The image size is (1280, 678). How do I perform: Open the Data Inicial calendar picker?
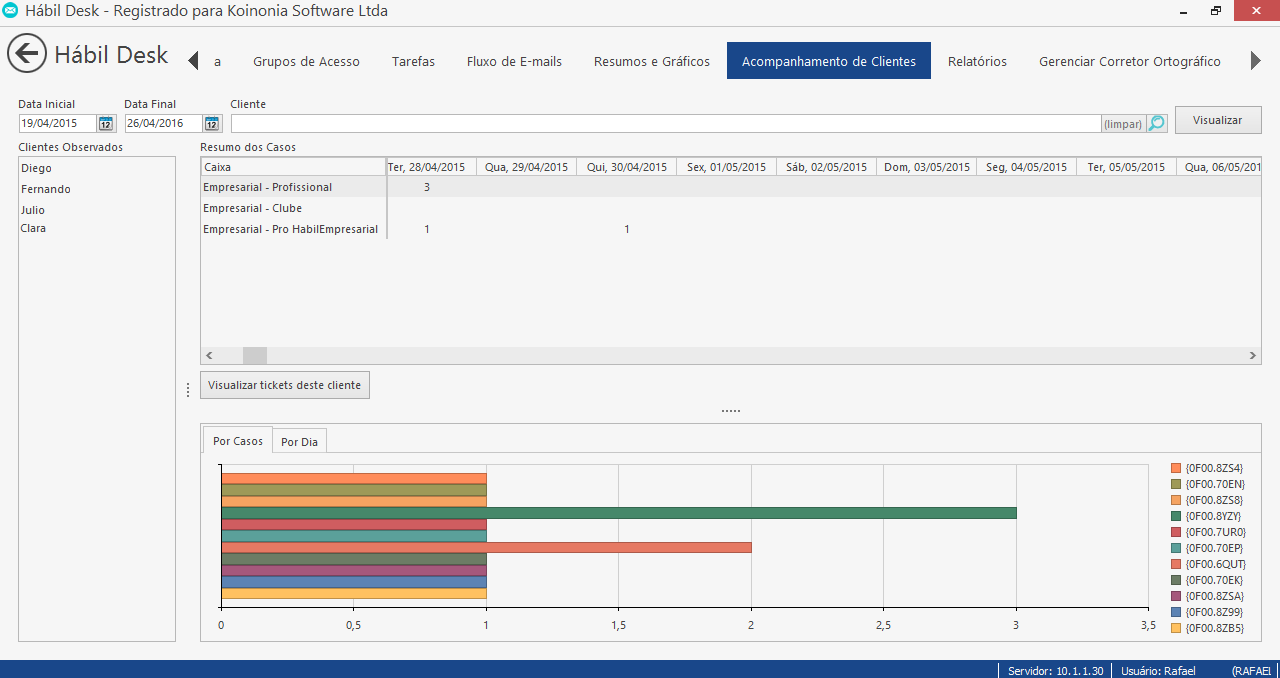coord(106,123)
